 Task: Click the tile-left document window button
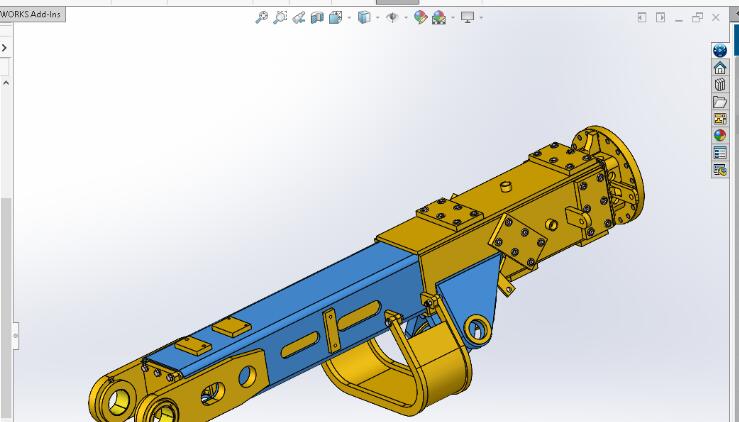(641, 18)
